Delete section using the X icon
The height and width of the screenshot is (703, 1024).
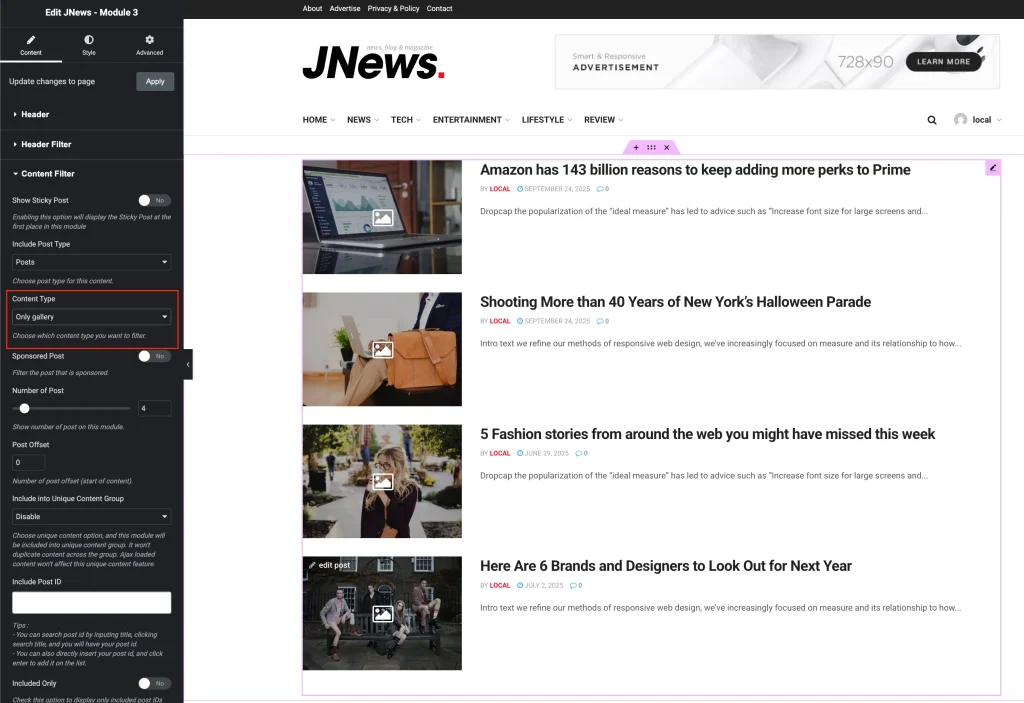pos(667,148)
